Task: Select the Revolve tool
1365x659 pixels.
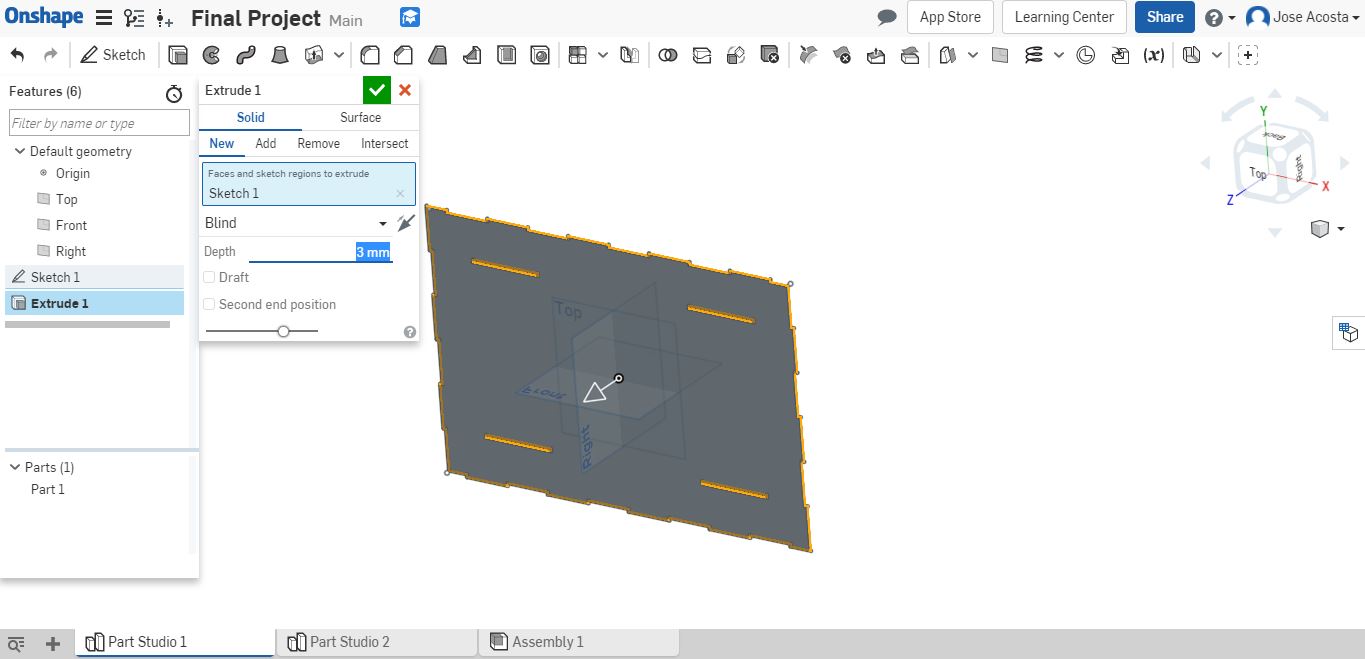Action: click(211, 55)
